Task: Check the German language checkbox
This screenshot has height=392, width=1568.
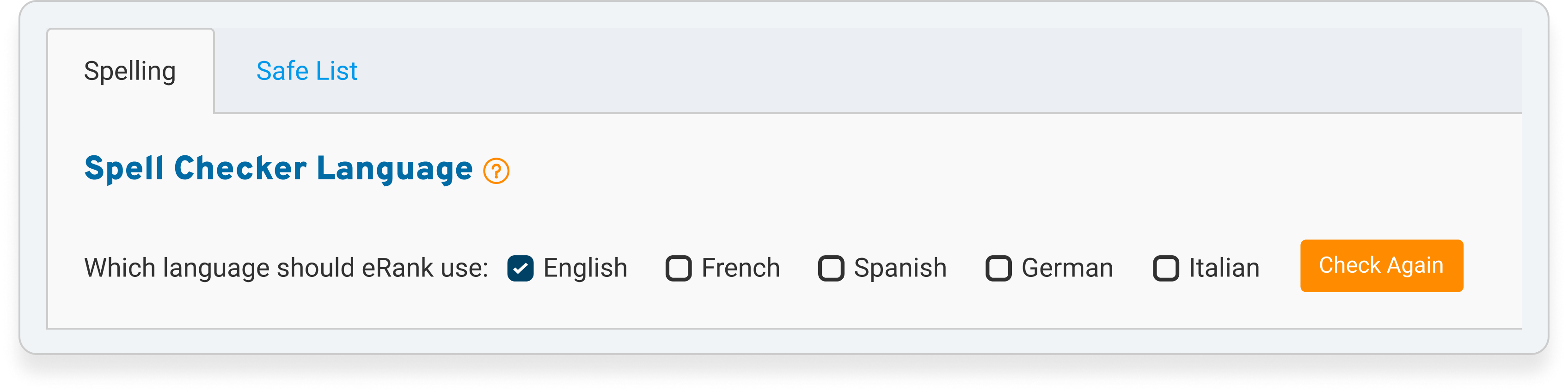Action: [x=999, y=269]
